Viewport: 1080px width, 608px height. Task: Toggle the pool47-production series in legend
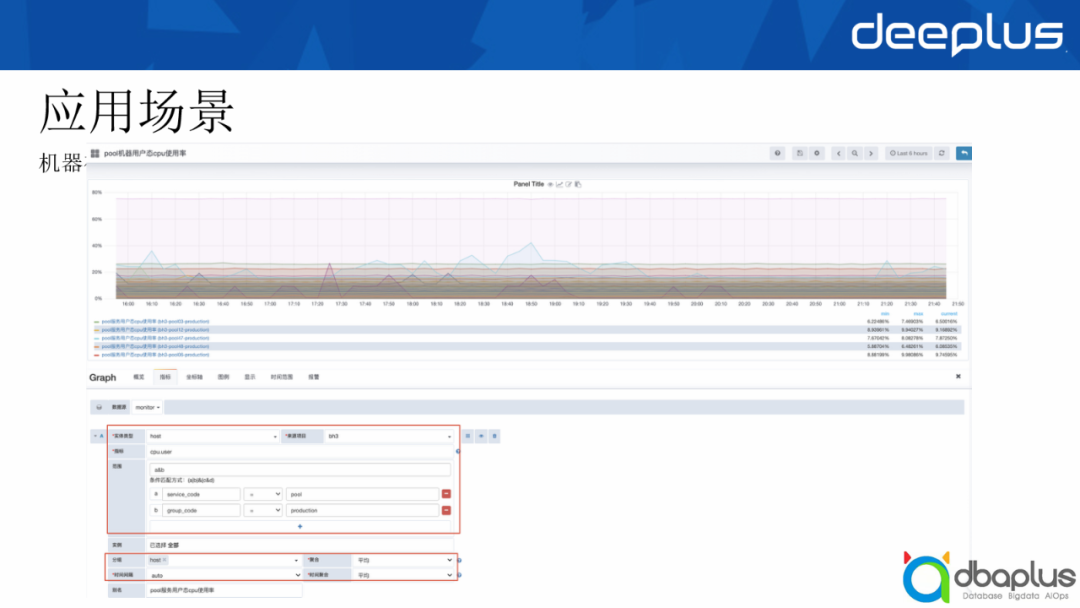coord(155,338)
